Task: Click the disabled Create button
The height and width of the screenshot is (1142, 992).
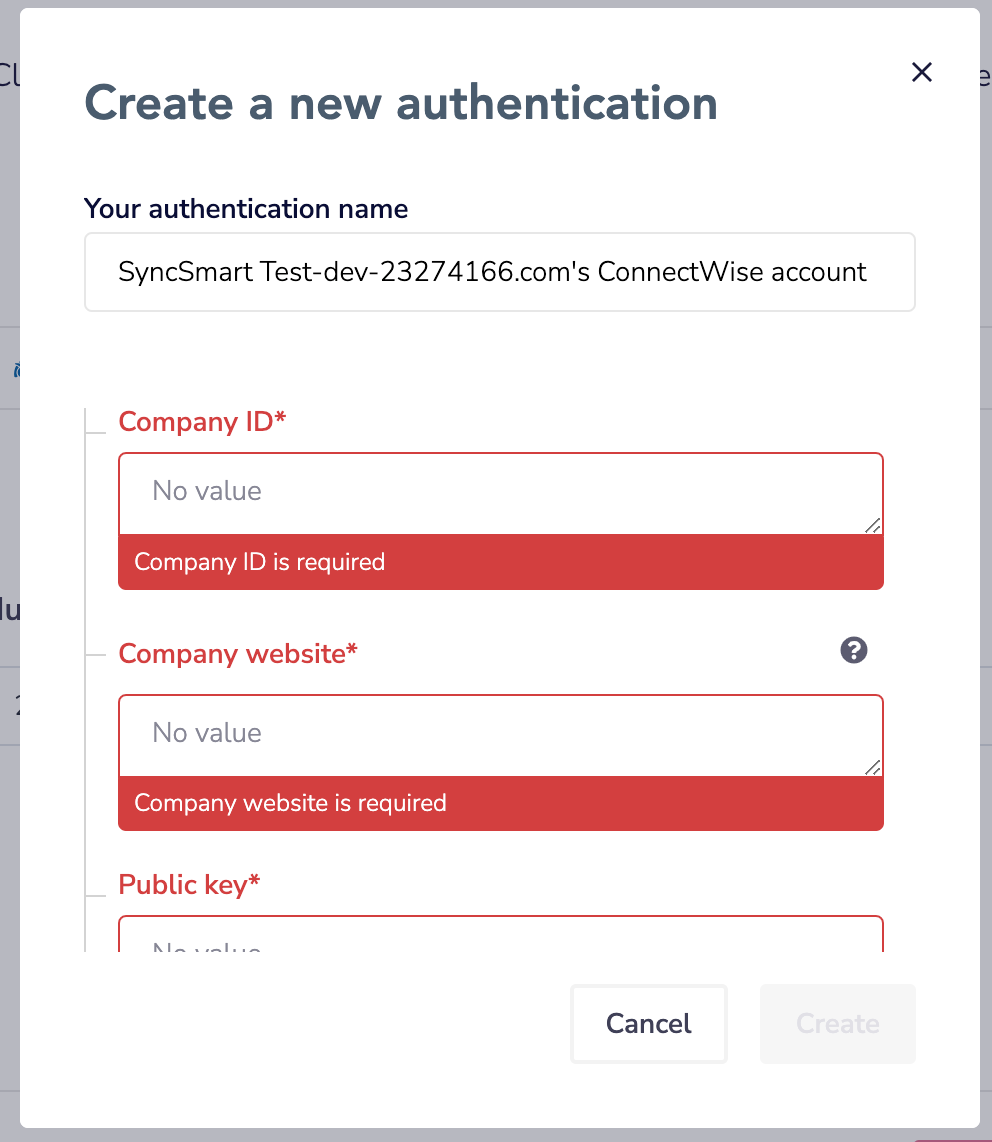Action: click(837, 1023)
